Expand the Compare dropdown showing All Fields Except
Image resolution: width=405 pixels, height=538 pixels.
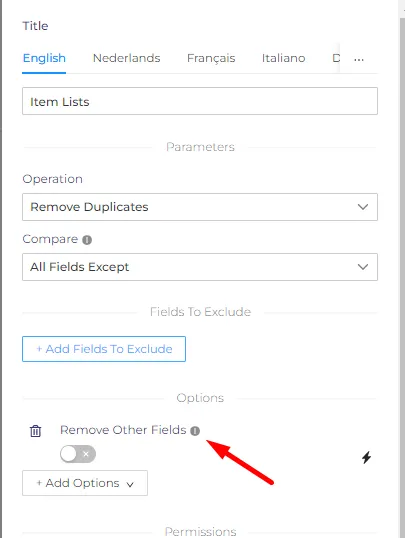point(200,267)
